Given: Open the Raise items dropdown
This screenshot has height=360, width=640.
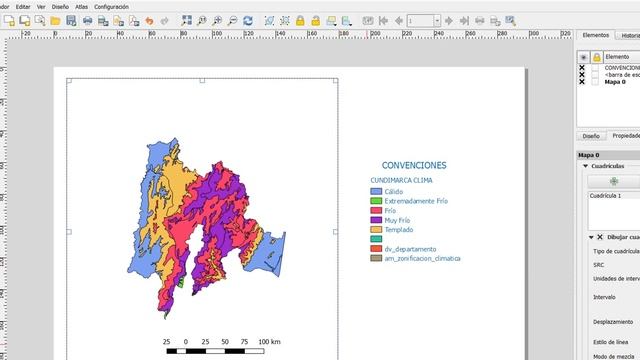Looking at the screenshot, I should [331, 20].
